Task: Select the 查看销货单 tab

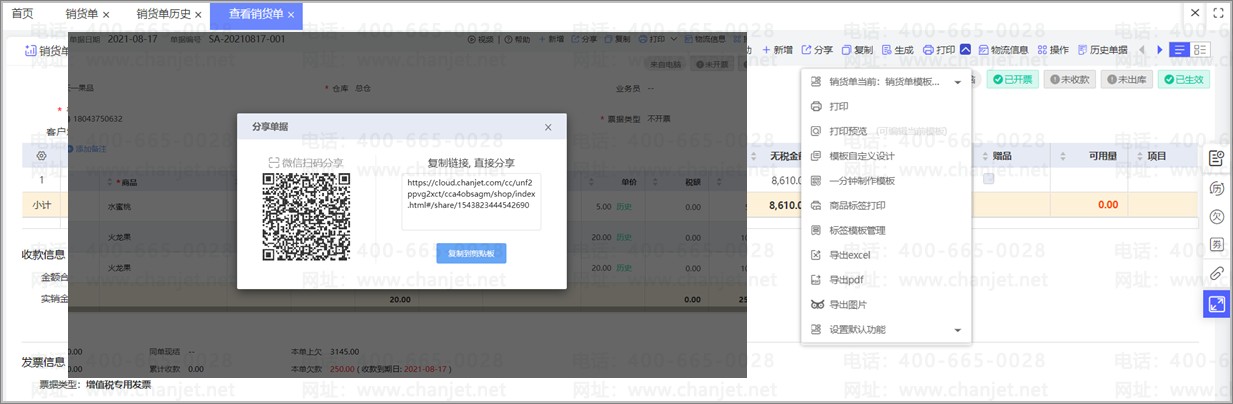Action: [x=256, y=14]
